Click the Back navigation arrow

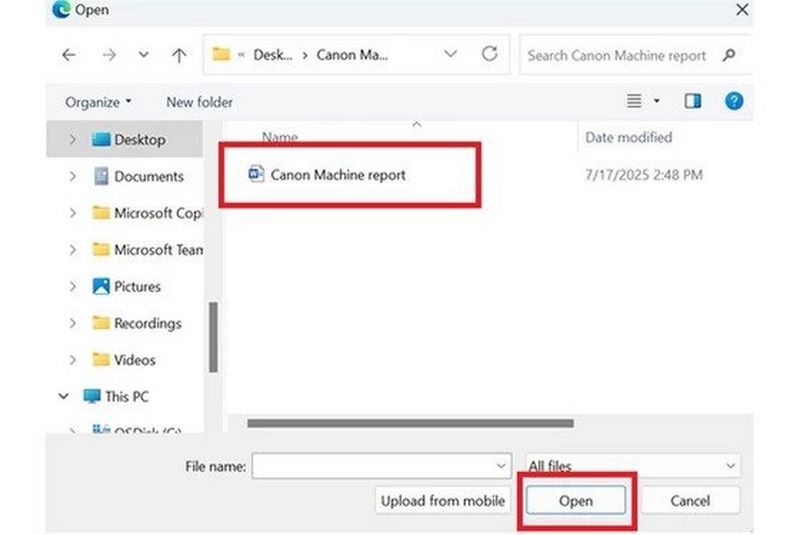[x=69, y=55]
